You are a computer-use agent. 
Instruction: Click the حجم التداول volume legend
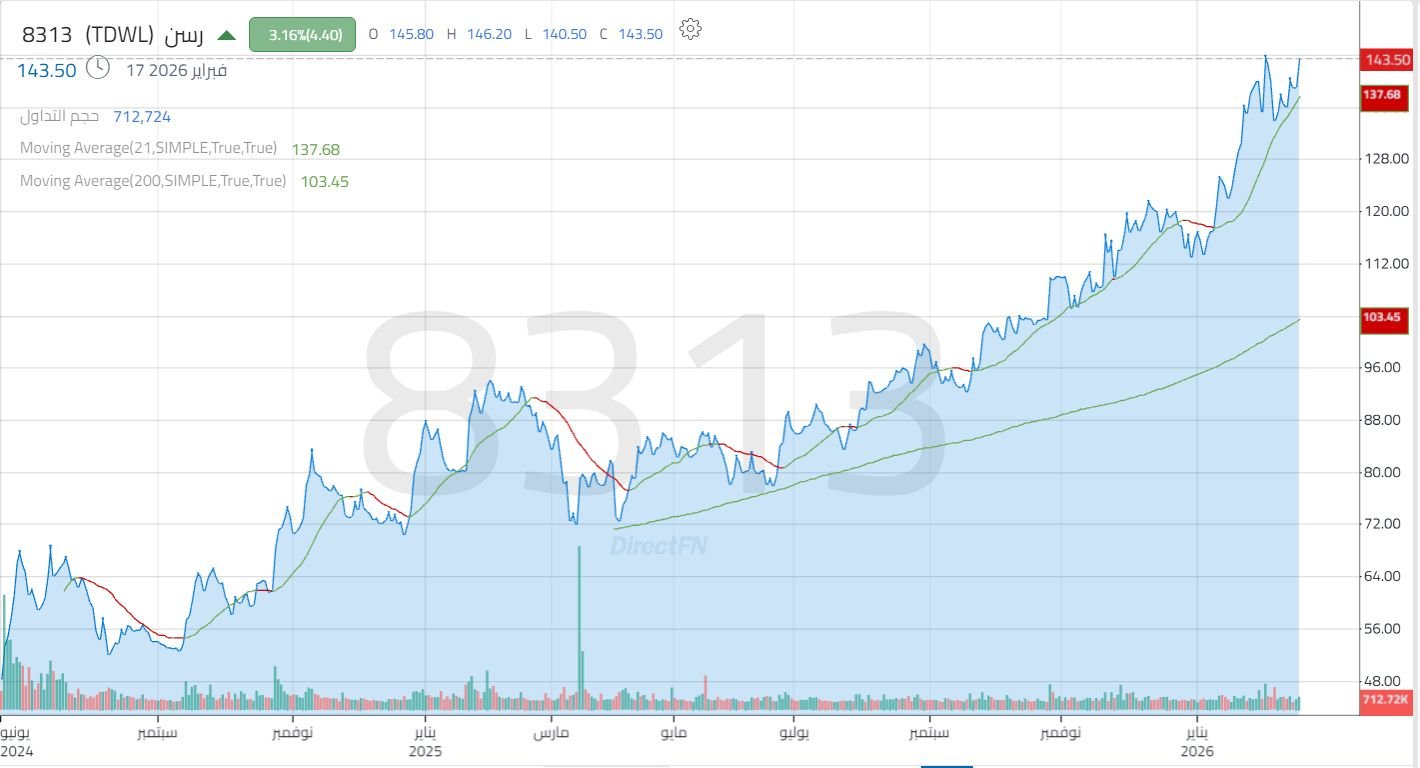(x=60, y=116)
